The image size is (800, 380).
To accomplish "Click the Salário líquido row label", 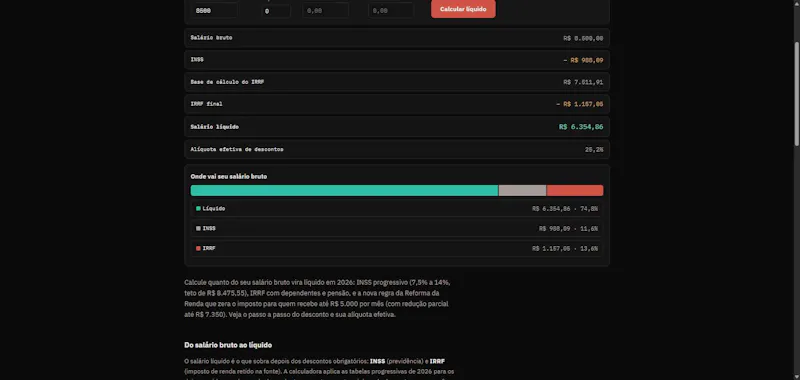I will point(214,126).
